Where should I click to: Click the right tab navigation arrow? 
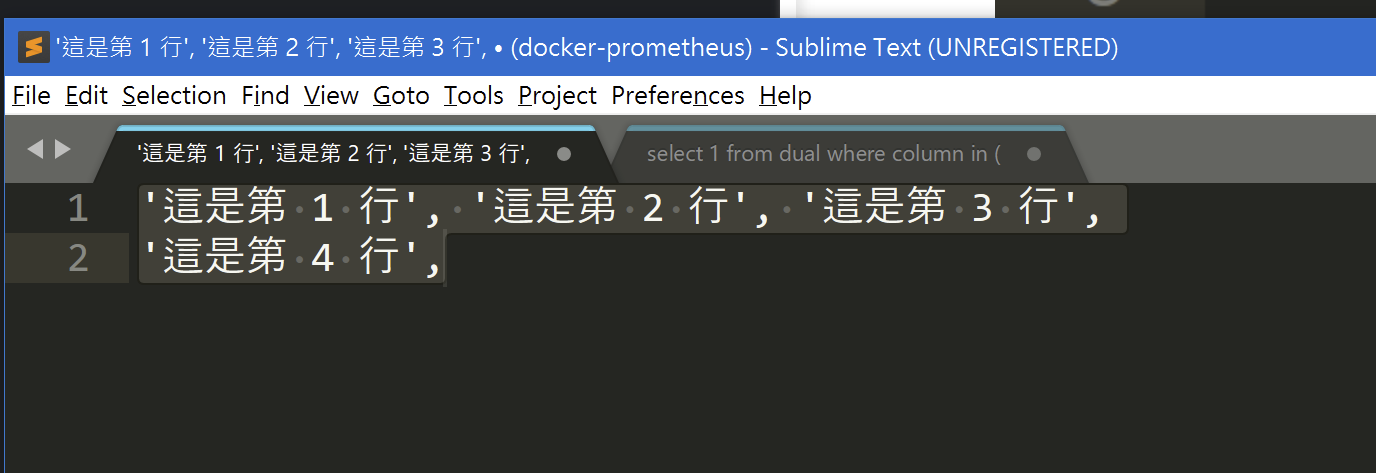tap(63, 150)
